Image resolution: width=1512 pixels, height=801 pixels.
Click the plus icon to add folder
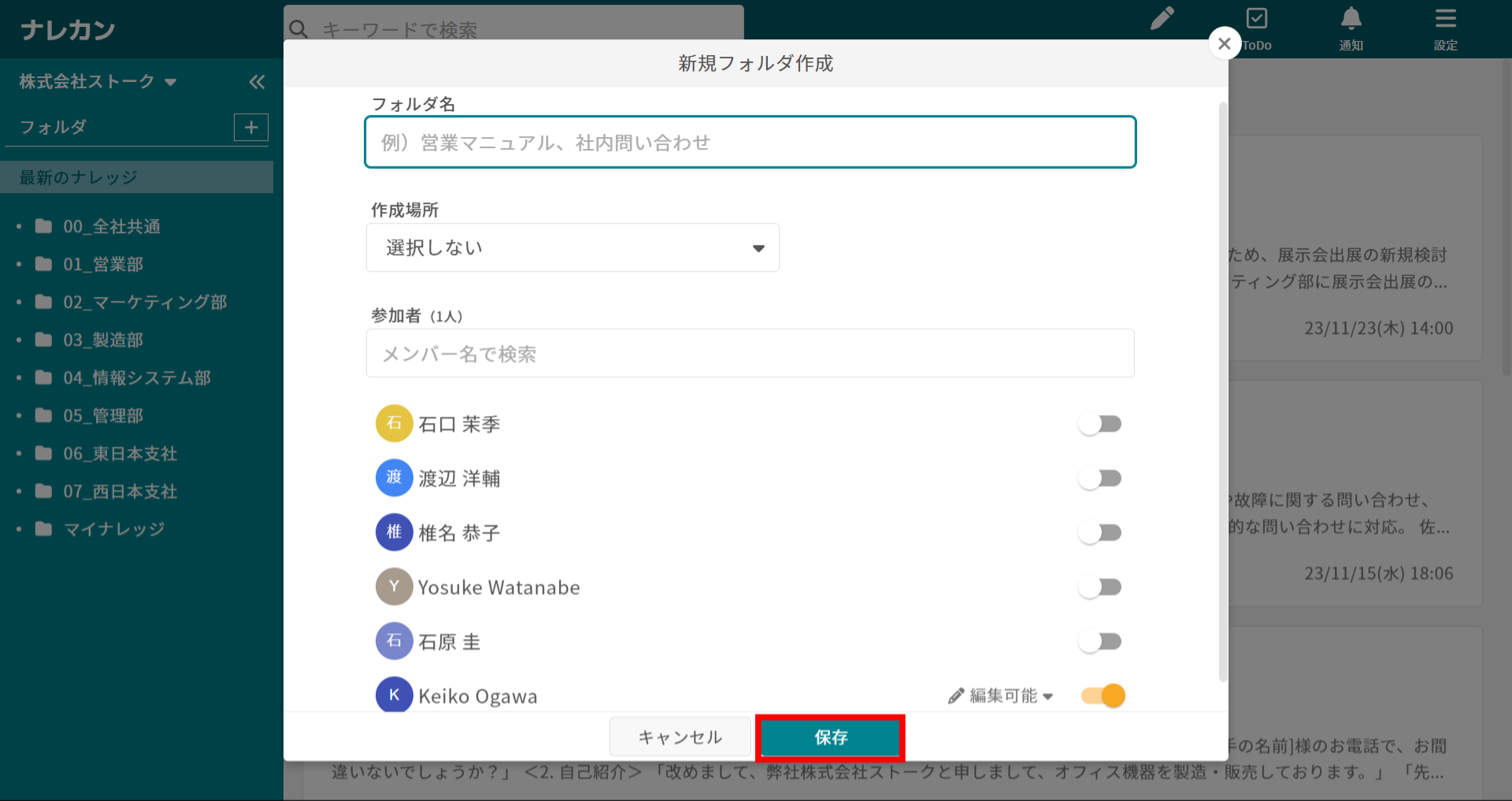(251, 128)
